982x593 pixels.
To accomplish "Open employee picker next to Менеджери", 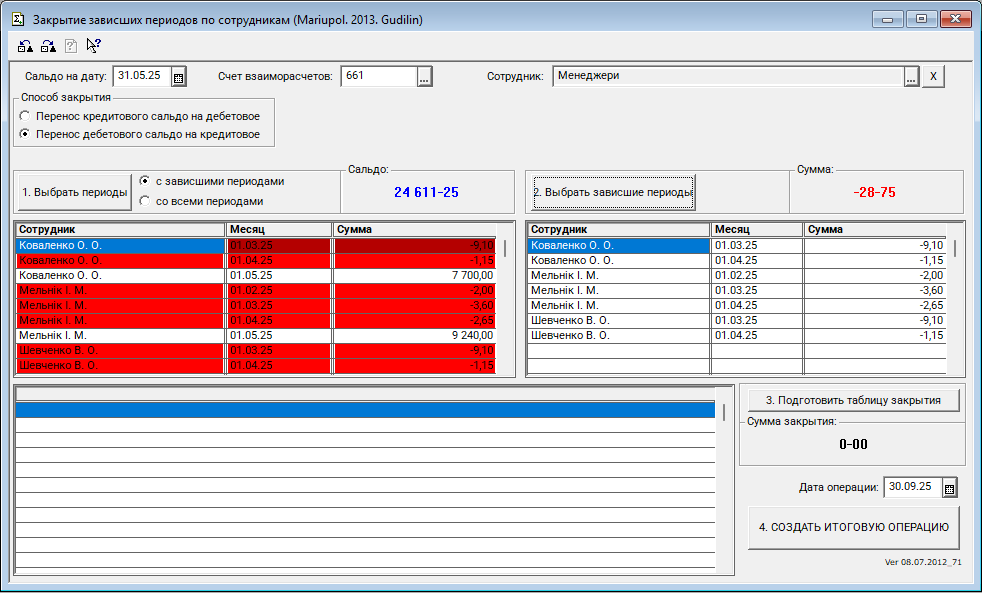I will click(911, 77).
